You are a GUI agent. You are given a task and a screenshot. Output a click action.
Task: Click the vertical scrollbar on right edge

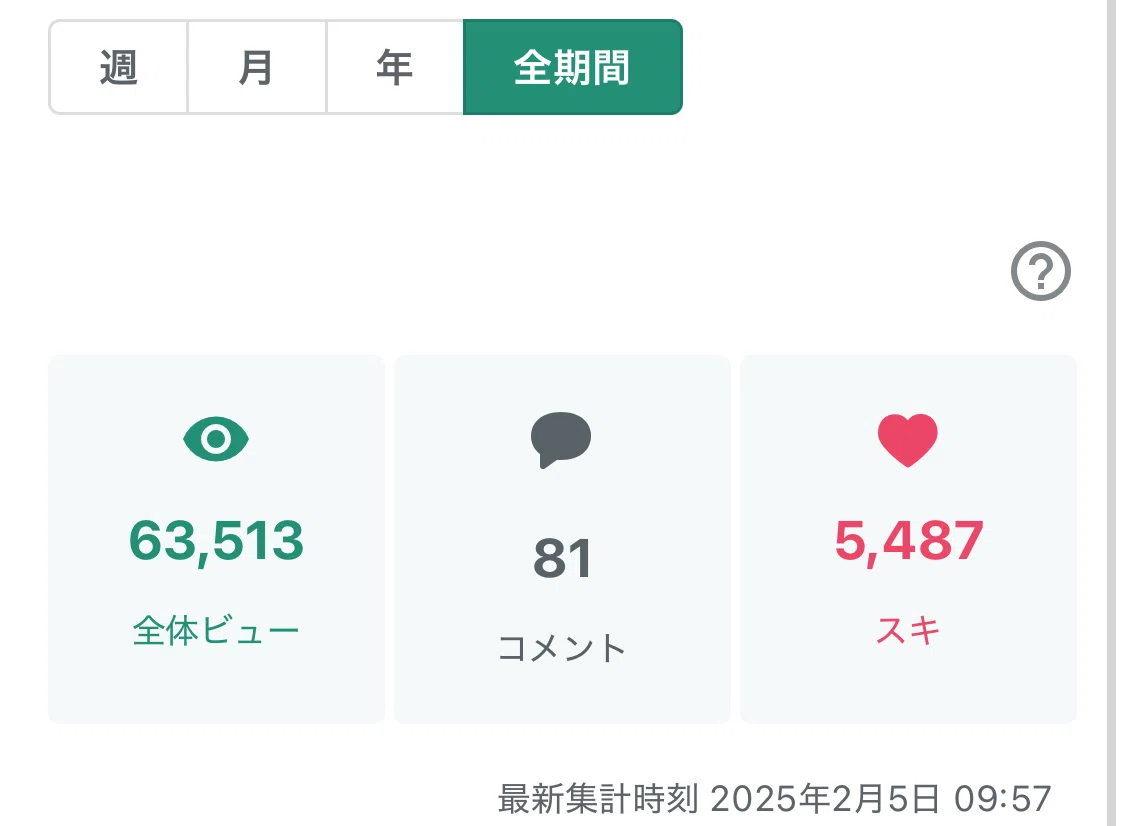1112,413
